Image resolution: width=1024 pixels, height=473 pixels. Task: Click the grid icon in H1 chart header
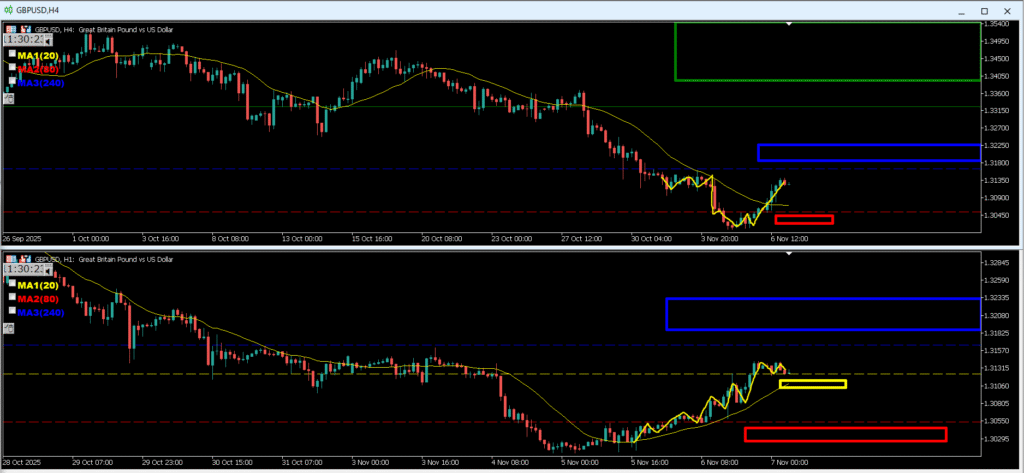coord(9,259)
